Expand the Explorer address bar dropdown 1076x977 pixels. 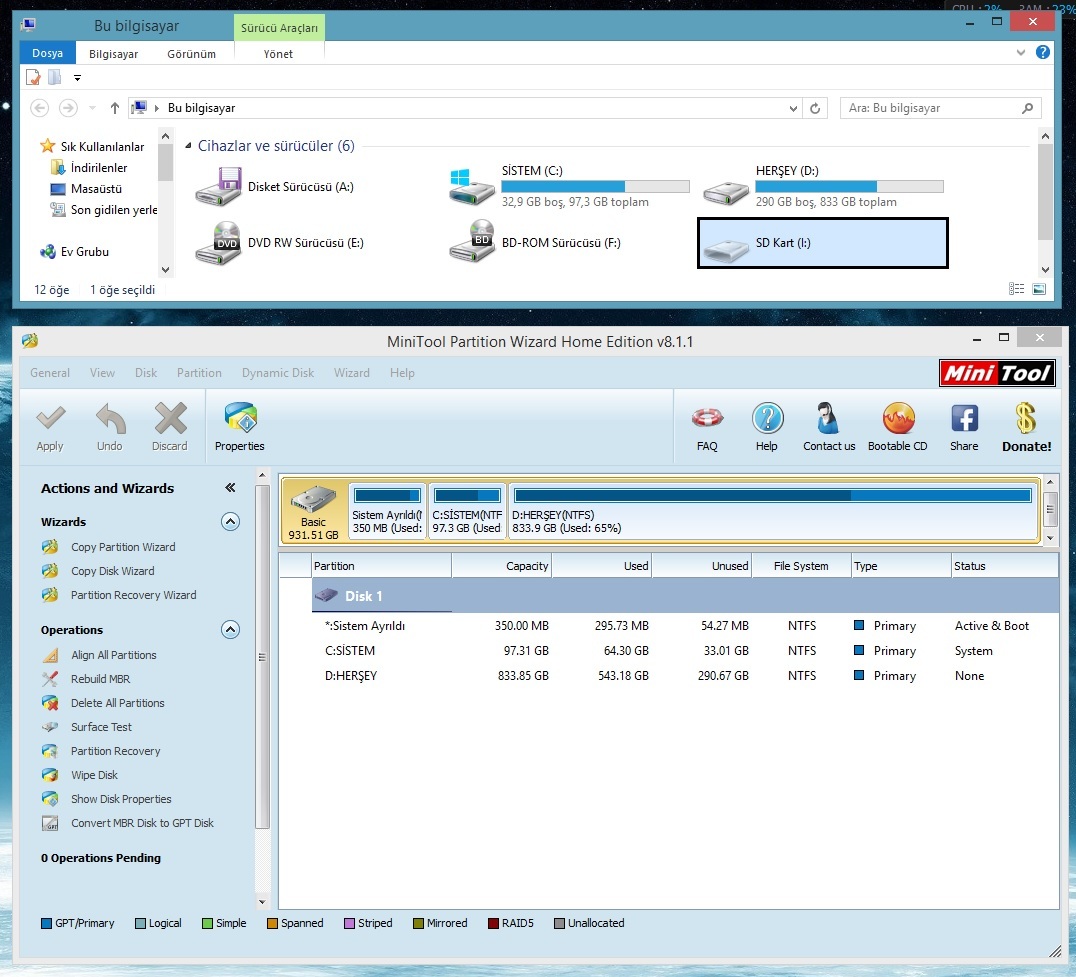click(x=793, y=108)
